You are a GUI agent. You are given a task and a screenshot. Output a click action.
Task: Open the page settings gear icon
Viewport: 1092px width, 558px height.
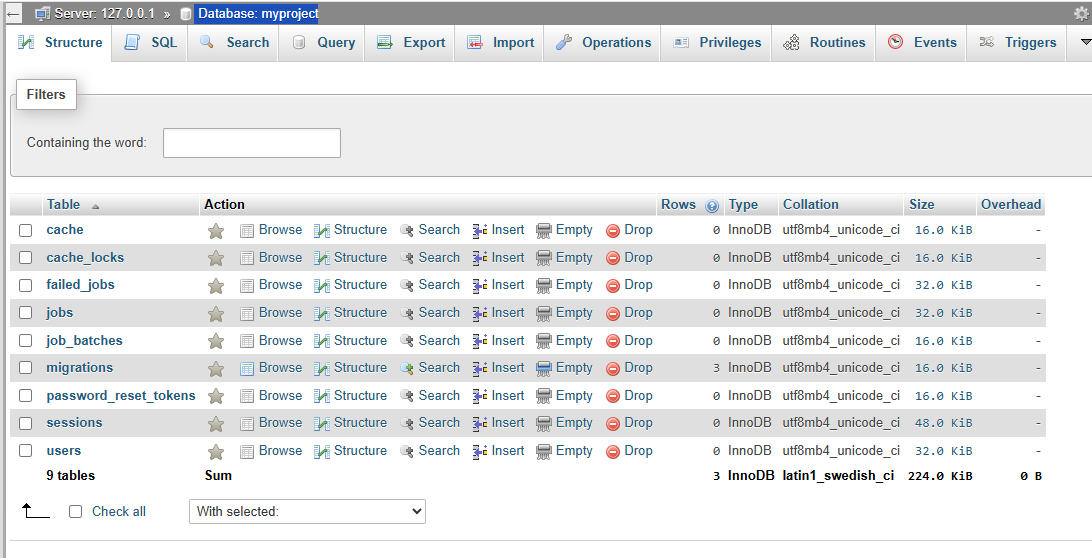tap(1080, 14)
